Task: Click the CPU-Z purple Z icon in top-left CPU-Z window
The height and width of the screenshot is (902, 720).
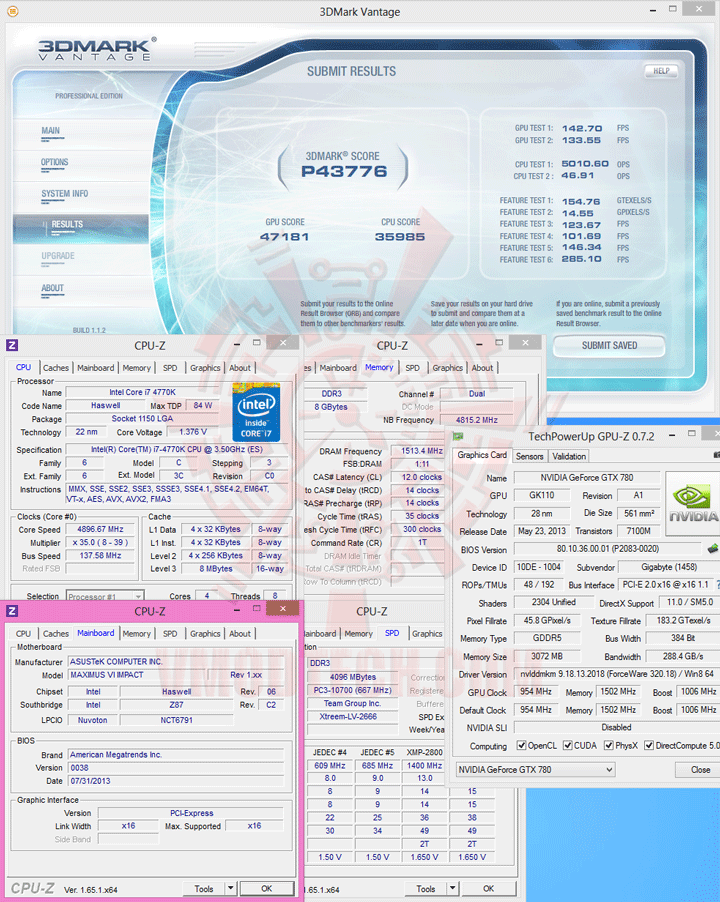Action: [x=12, y=345]
